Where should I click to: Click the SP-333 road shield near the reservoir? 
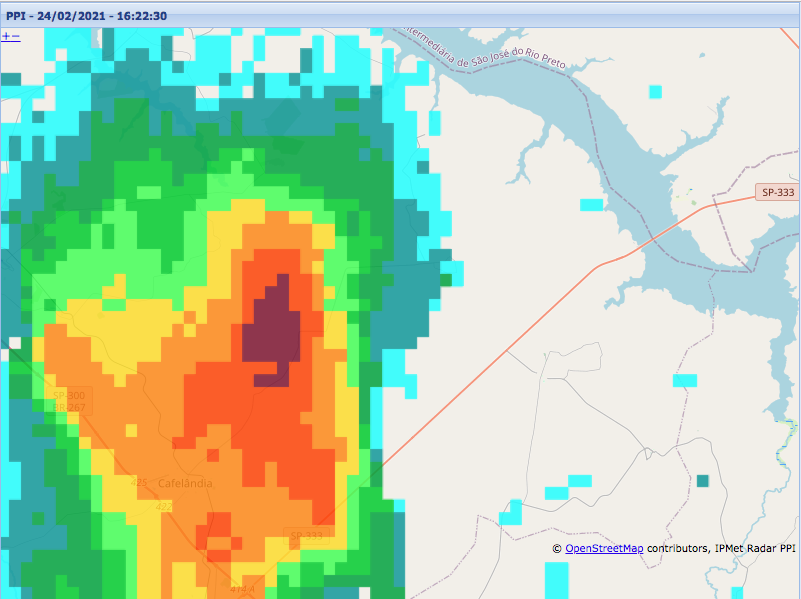(x=777, y=192)
